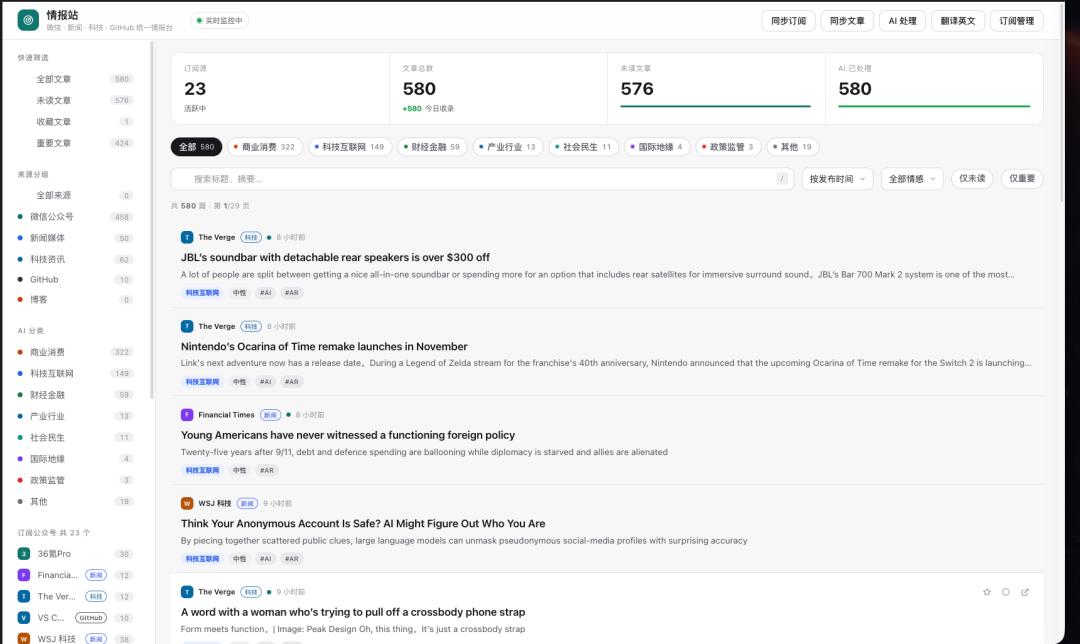Select the 其他 19 category tab
The width and height of the screenshot is (1080, 644).
(793, 147)
